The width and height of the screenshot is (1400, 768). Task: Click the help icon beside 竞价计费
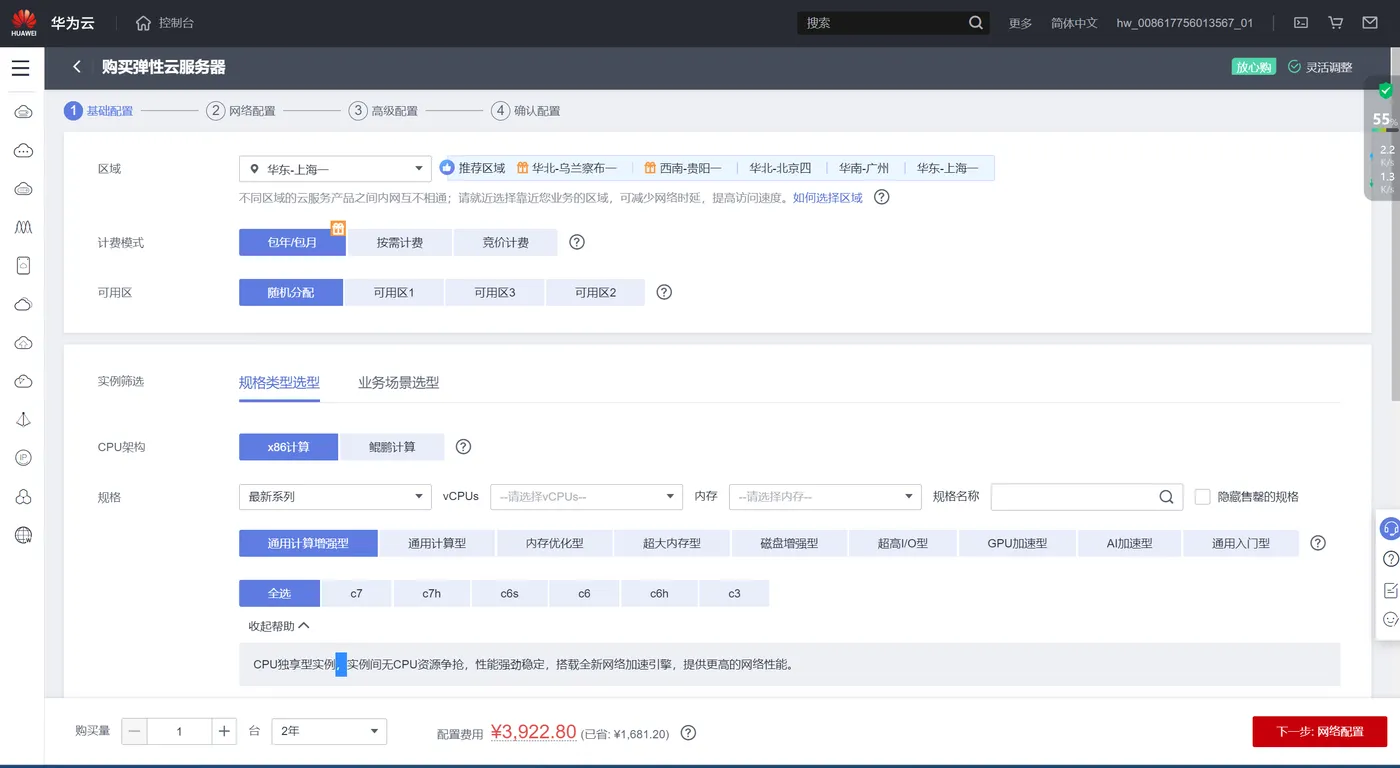click(x=577, y=242)
